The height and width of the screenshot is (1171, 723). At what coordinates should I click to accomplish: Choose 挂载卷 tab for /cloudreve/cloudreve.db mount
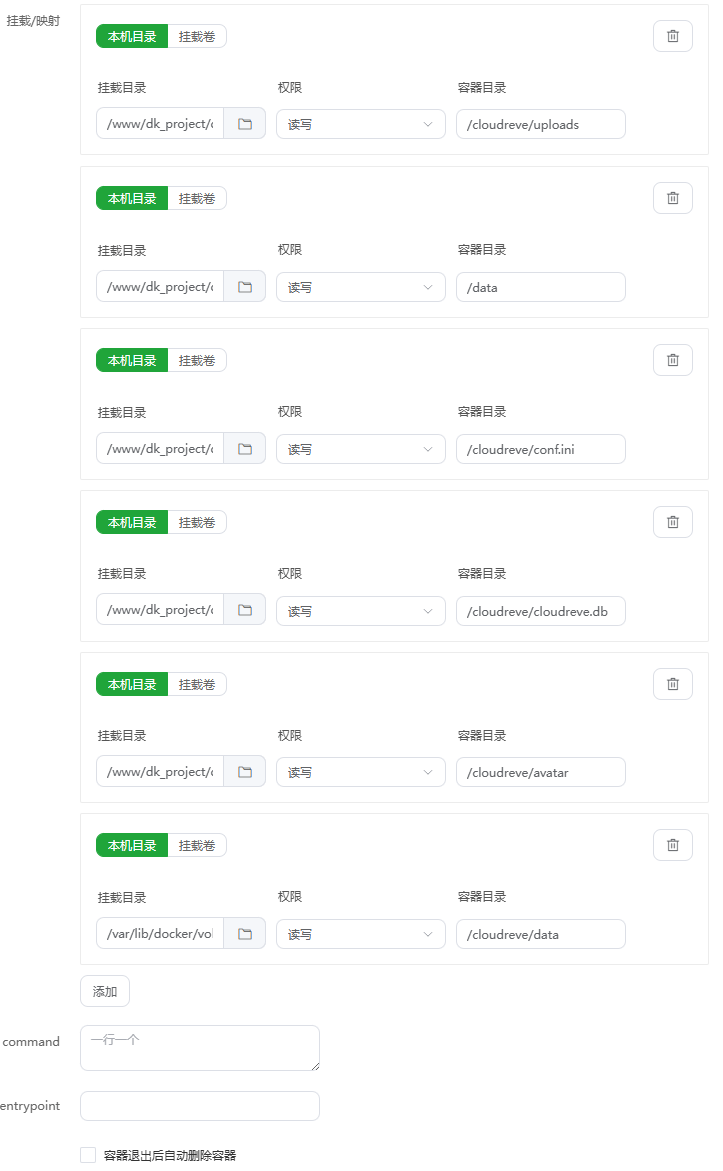pos(197,522)
